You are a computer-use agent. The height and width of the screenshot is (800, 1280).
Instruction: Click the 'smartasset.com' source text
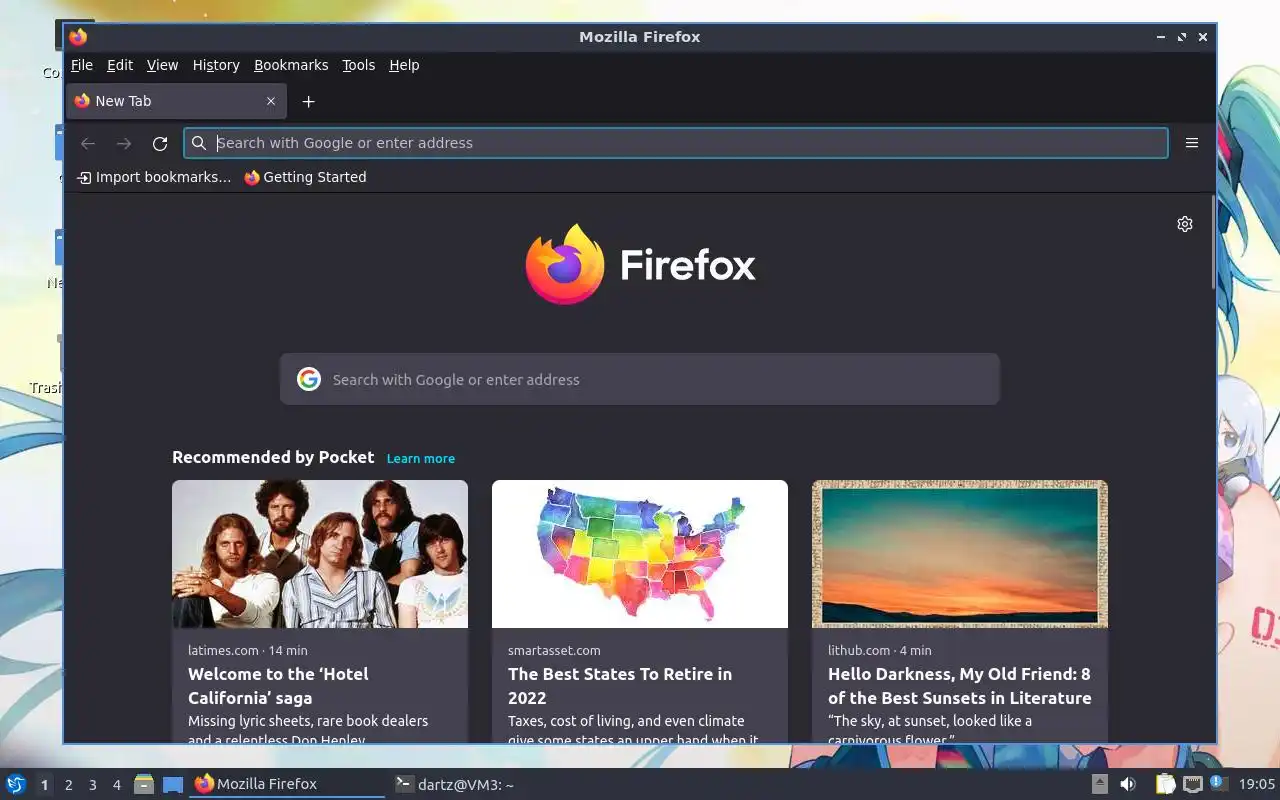pyautogui.click(x=554, y=650)
